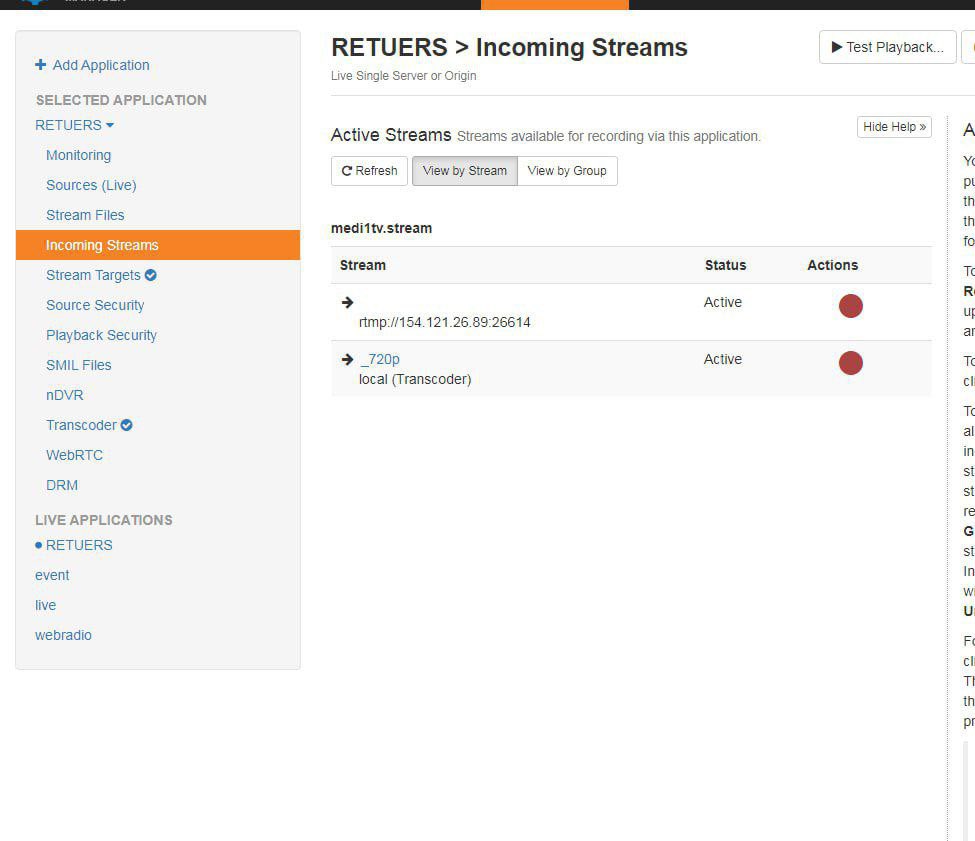The height and width of the screenshot is (841, 975).
Task: Select Incoming Streams in the sidebar
Action: pos(158,245)
